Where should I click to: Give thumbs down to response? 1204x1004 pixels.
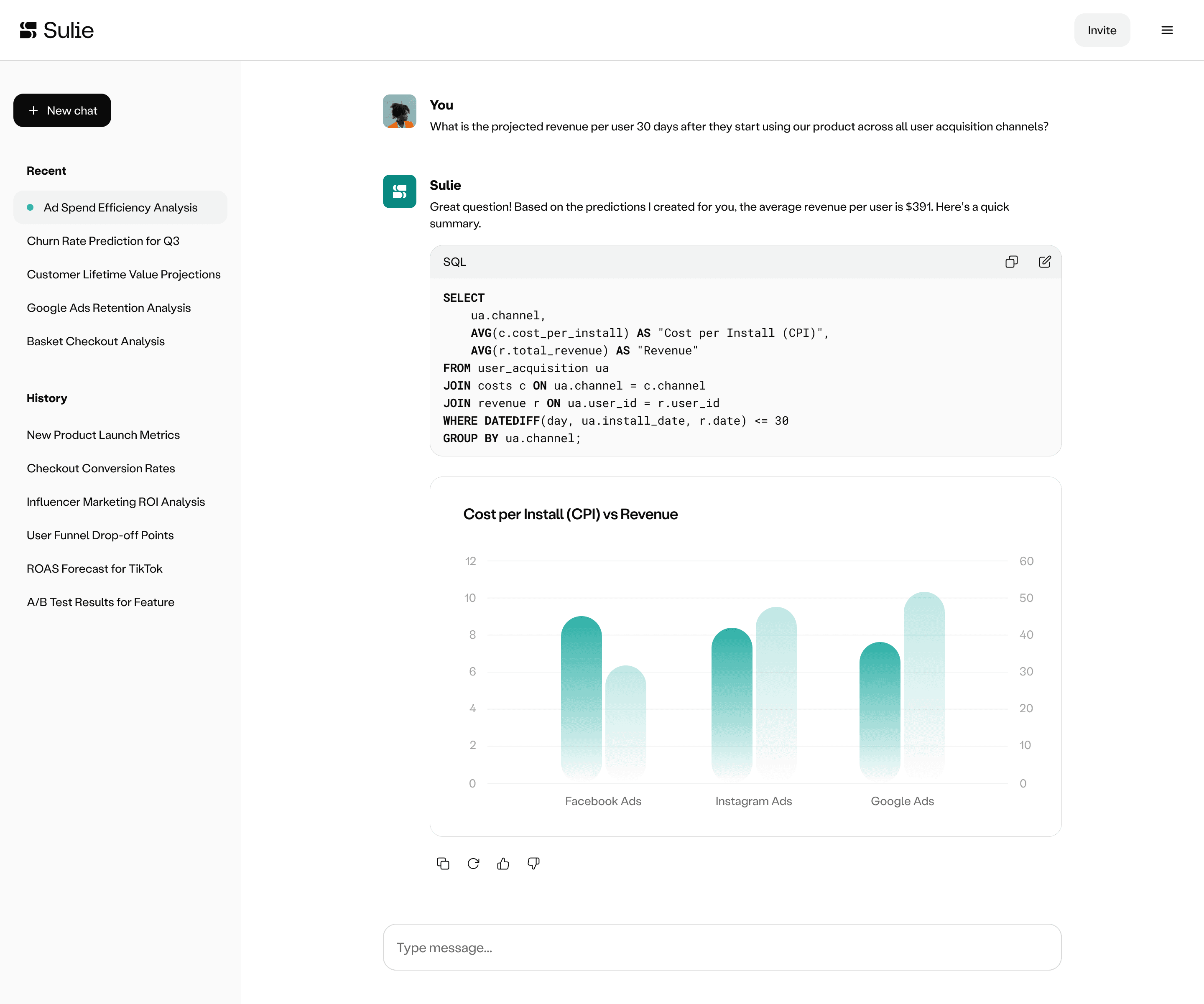[x=533, y=864]
